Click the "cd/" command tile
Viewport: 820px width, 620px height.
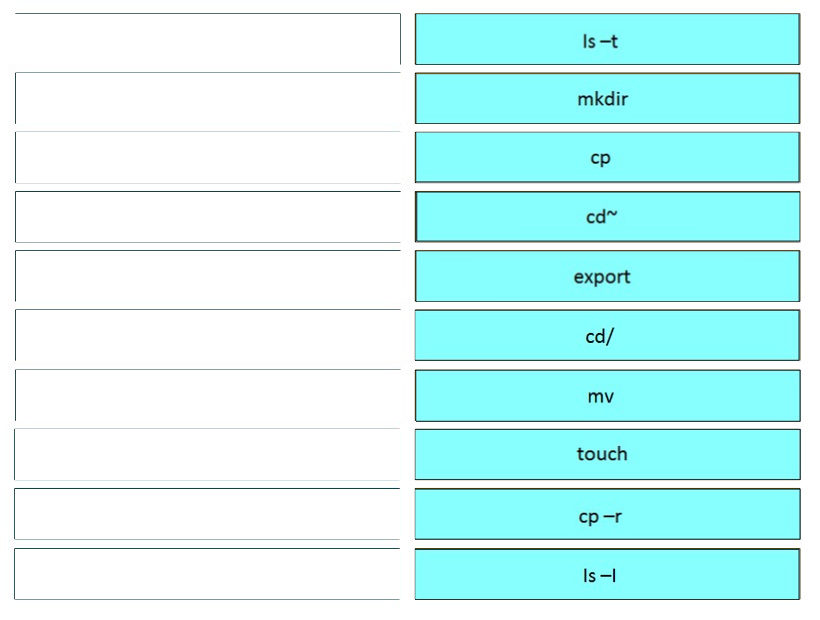[x=607, y=335]
